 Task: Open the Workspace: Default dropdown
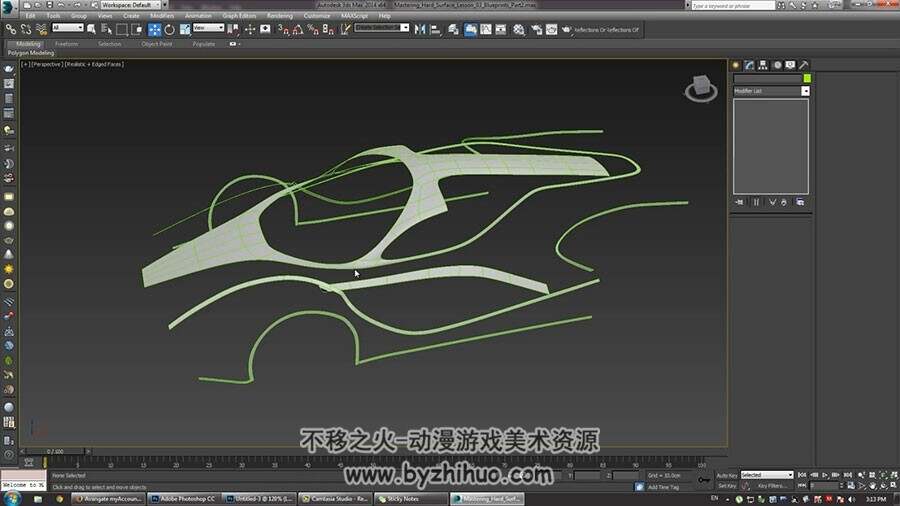(131, 5)
